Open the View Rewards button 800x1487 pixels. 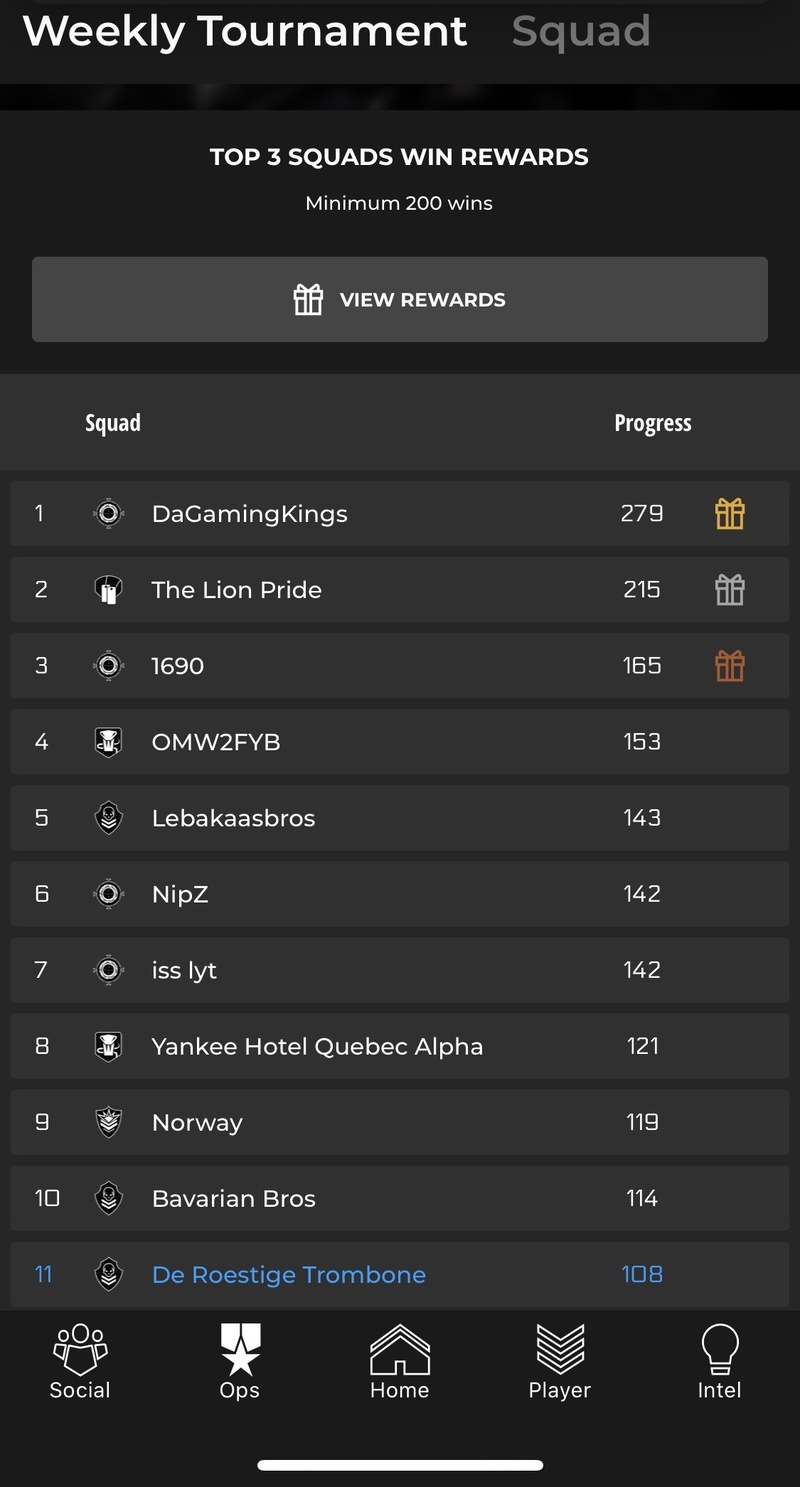pyautogui.click(x=400, y=300)
